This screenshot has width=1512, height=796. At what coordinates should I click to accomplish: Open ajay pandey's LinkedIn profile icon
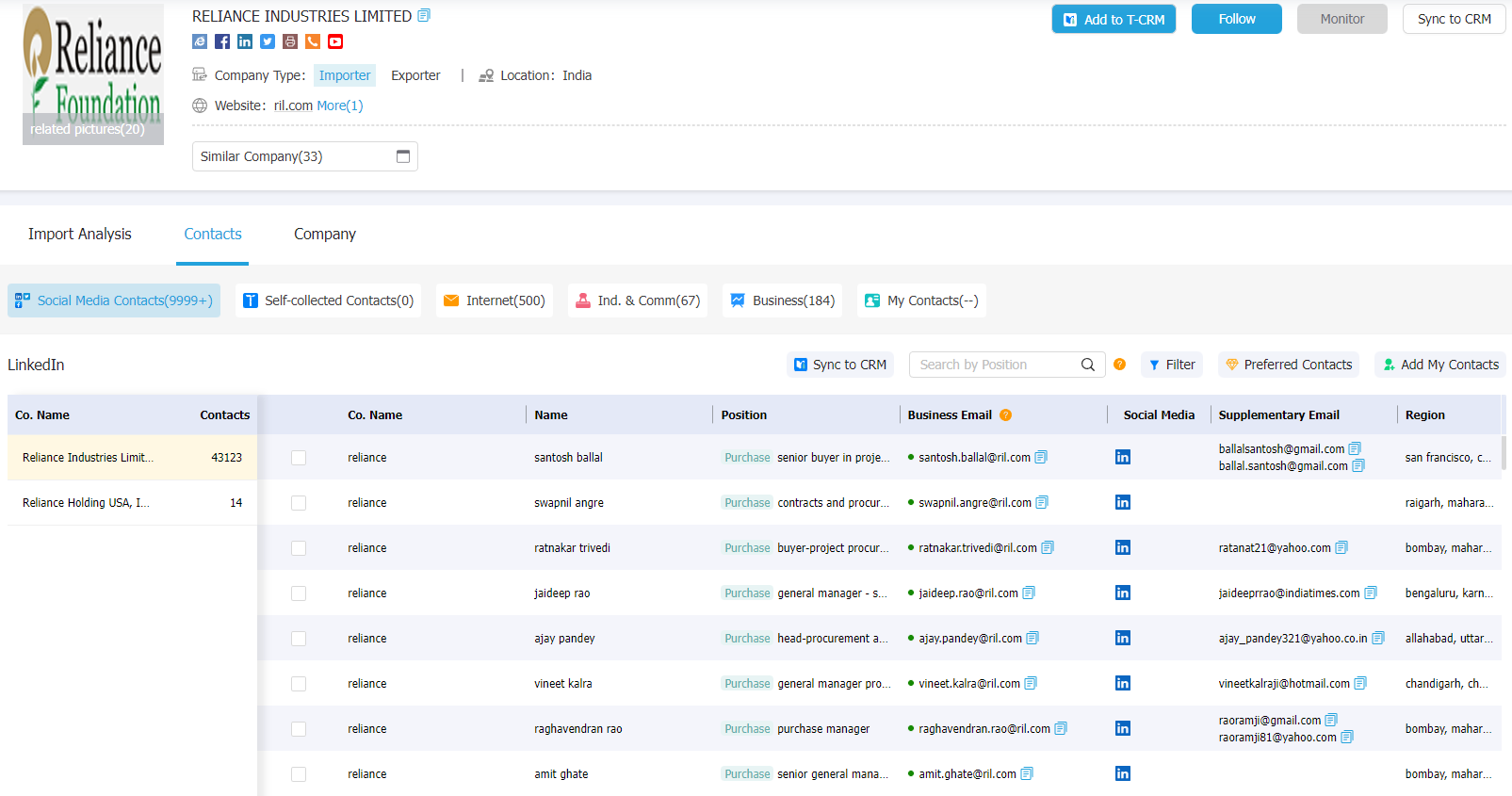[x=1123, y=639]
